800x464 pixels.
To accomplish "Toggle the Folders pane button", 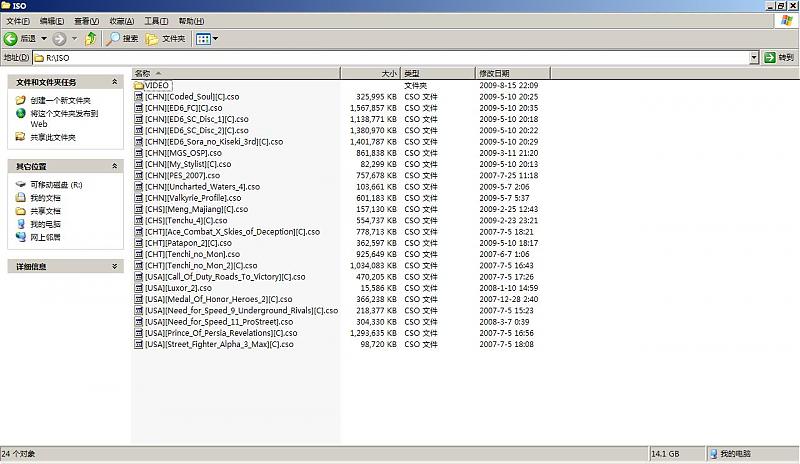I will 165,38.
